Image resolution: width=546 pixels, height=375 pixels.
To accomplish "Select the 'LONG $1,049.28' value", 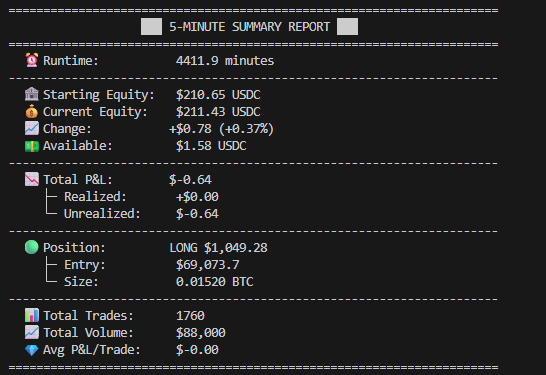I will pos(218,248).
